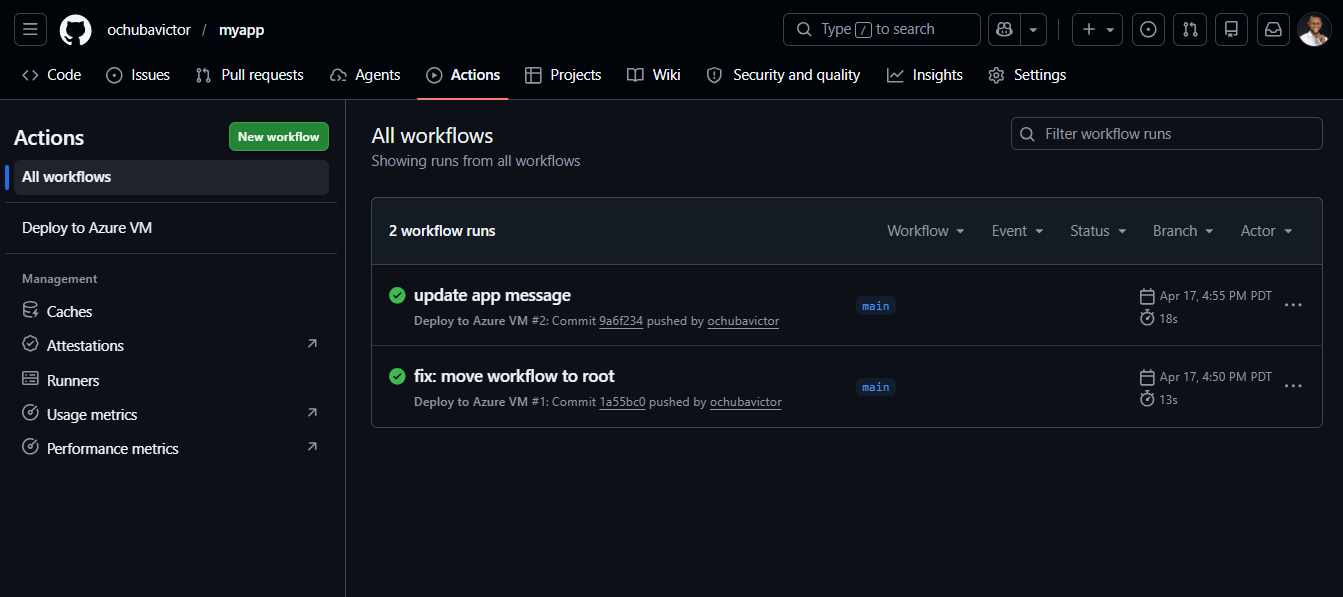Screen dimensions: 1343x597
Task: Focus the Filter workflow runs field
Action: click(1167, 134)
